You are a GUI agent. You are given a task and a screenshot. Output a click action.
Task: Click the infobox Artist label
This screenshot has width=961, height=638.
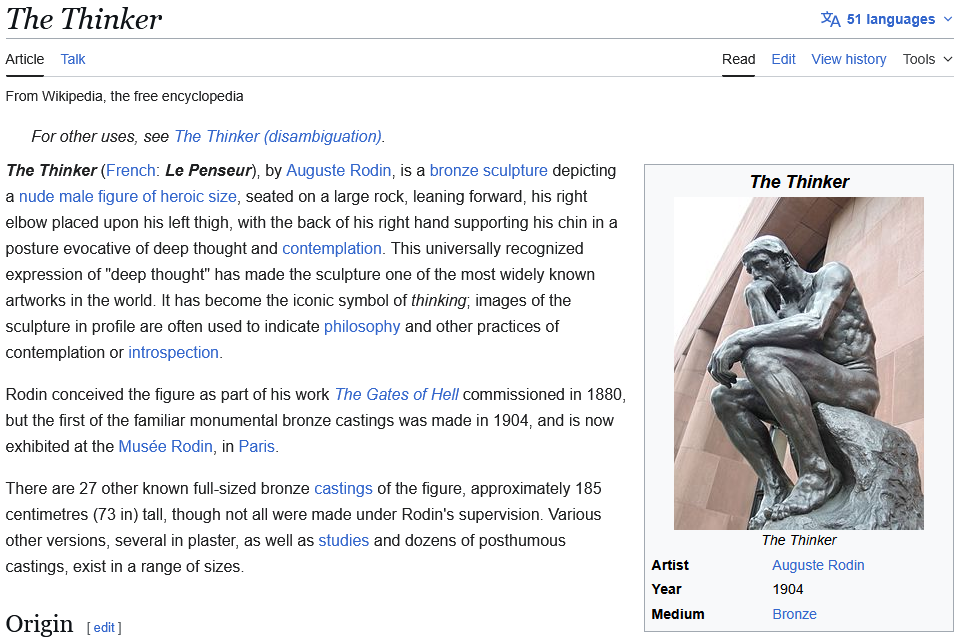[x=670, y=565]
